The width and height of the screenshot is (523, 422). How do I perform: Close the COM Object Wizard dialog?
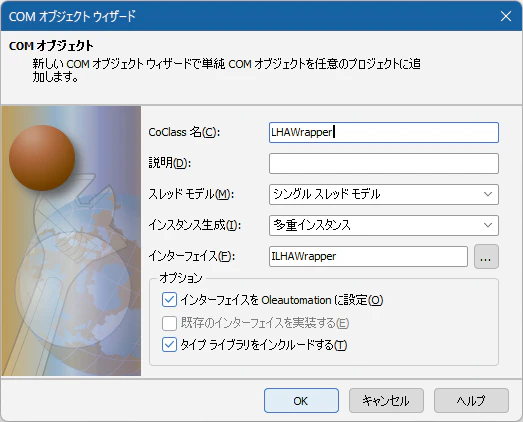[506, 16]
